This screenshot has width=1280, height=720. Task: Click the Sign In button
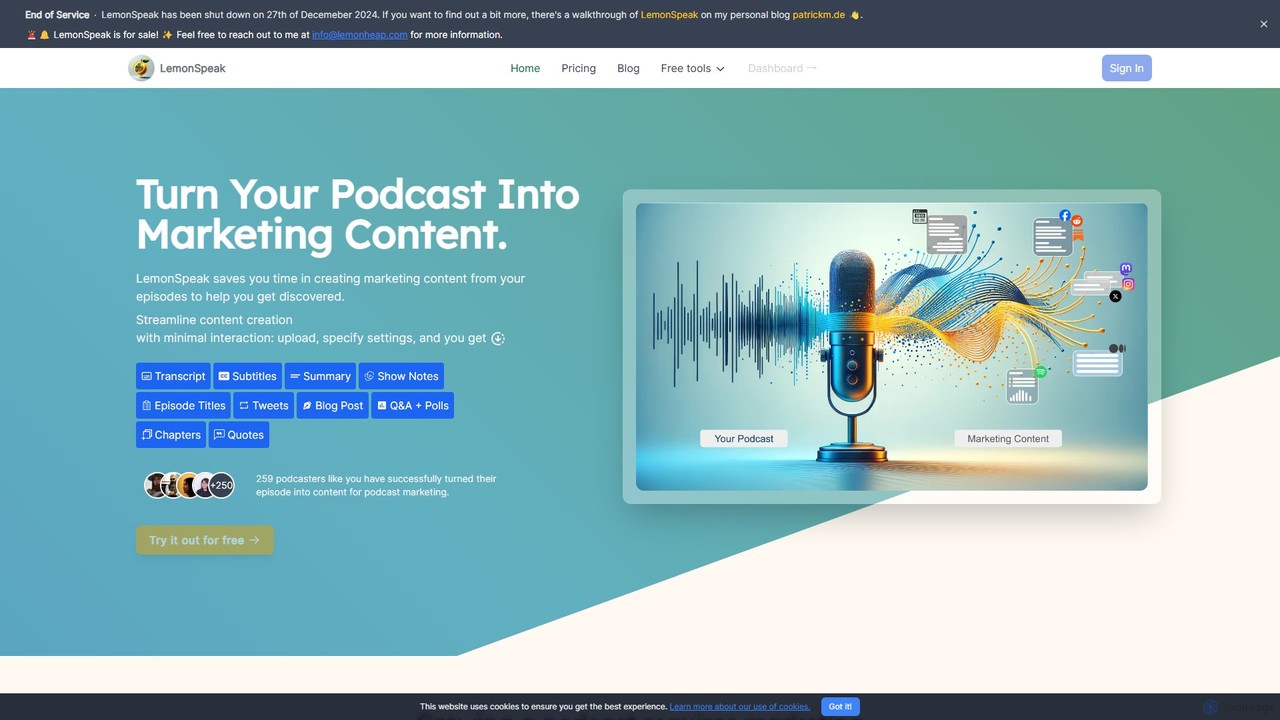1126,68
